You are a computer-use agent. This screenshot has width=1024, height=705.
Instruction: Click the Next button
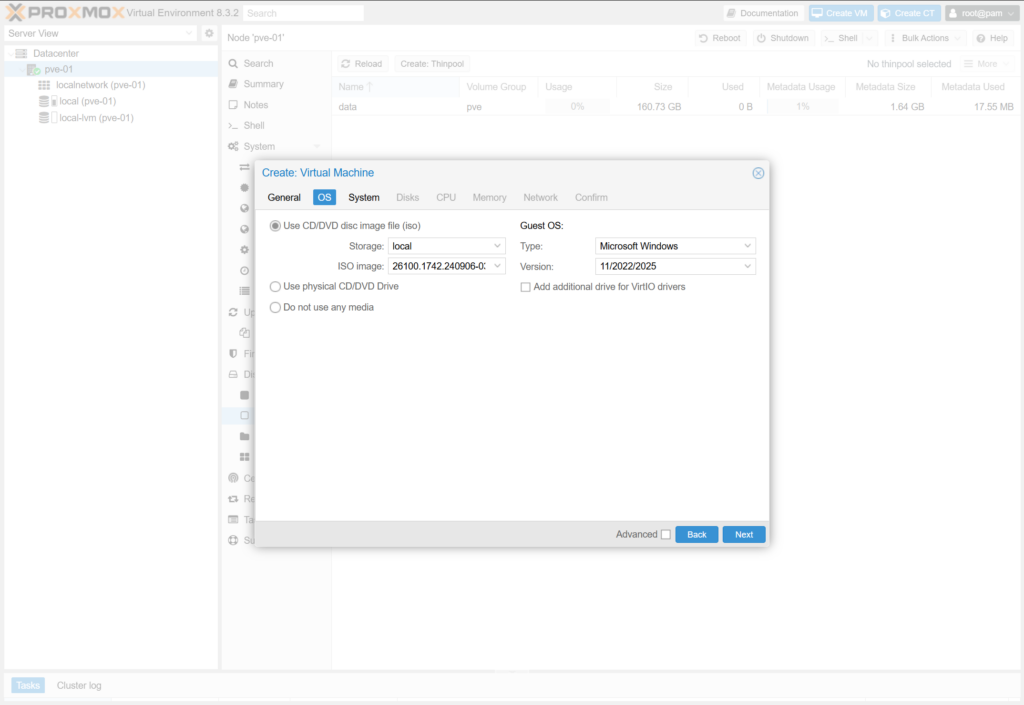[x=744, y=535]
